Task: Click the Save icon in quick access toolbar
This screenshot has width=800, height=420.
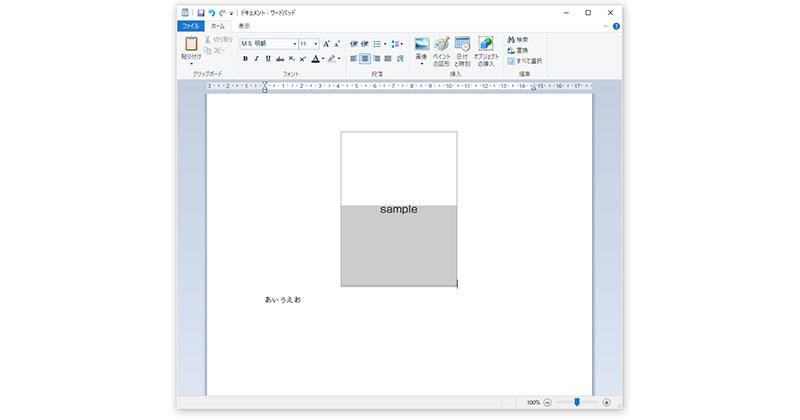Action: (200, 12)
